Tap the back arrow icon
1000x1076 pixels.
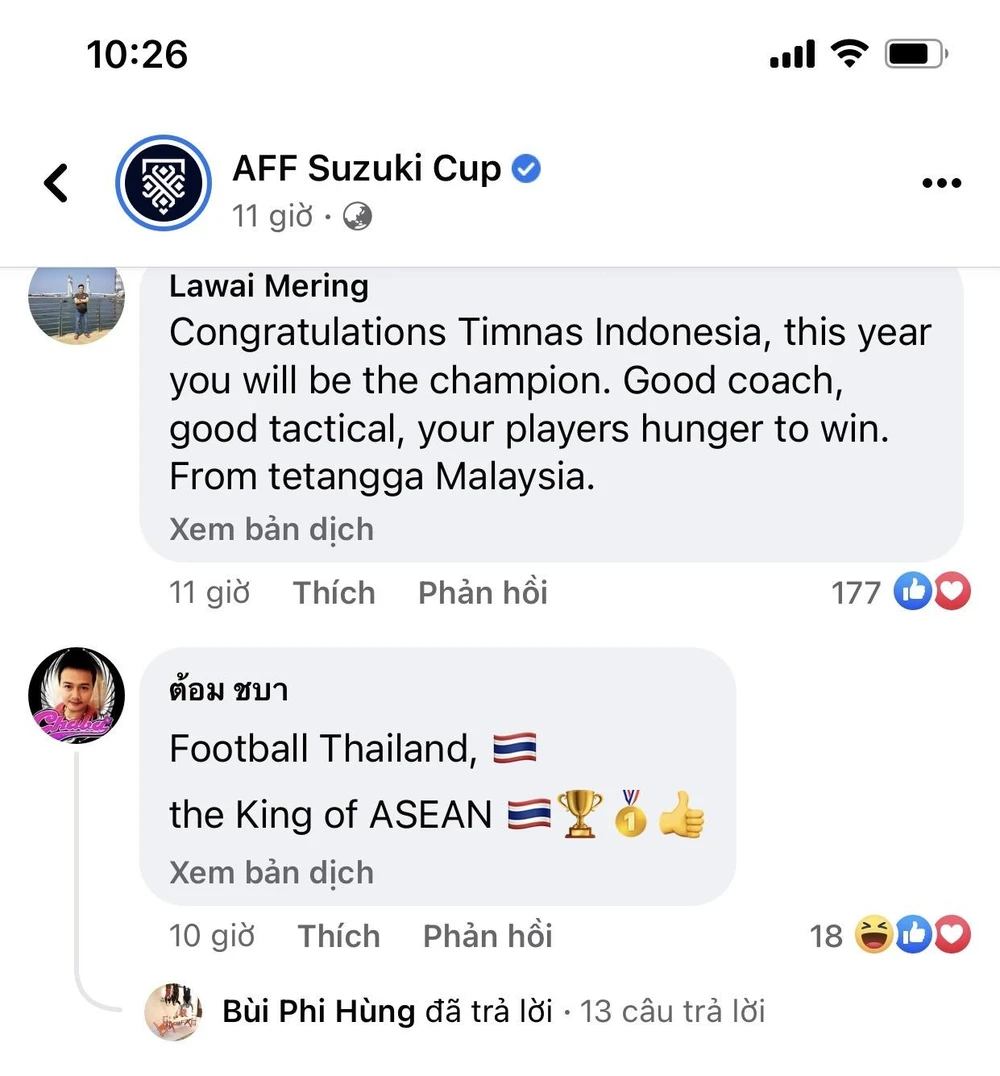57,183
